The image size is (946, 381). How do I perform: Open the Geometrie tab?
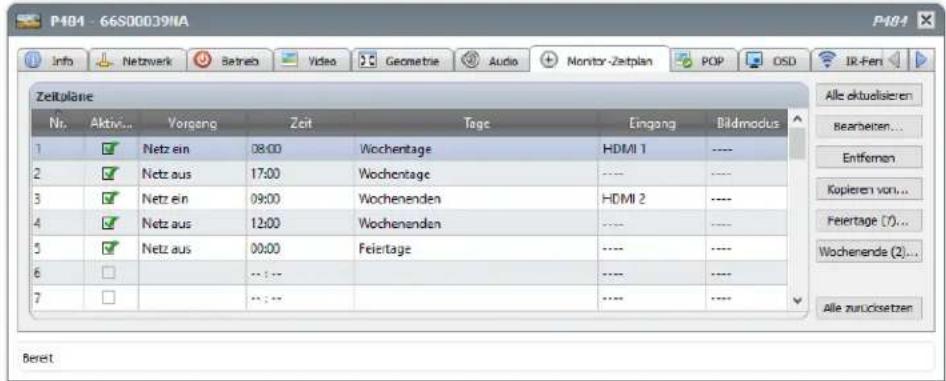[x=402, y=61]
